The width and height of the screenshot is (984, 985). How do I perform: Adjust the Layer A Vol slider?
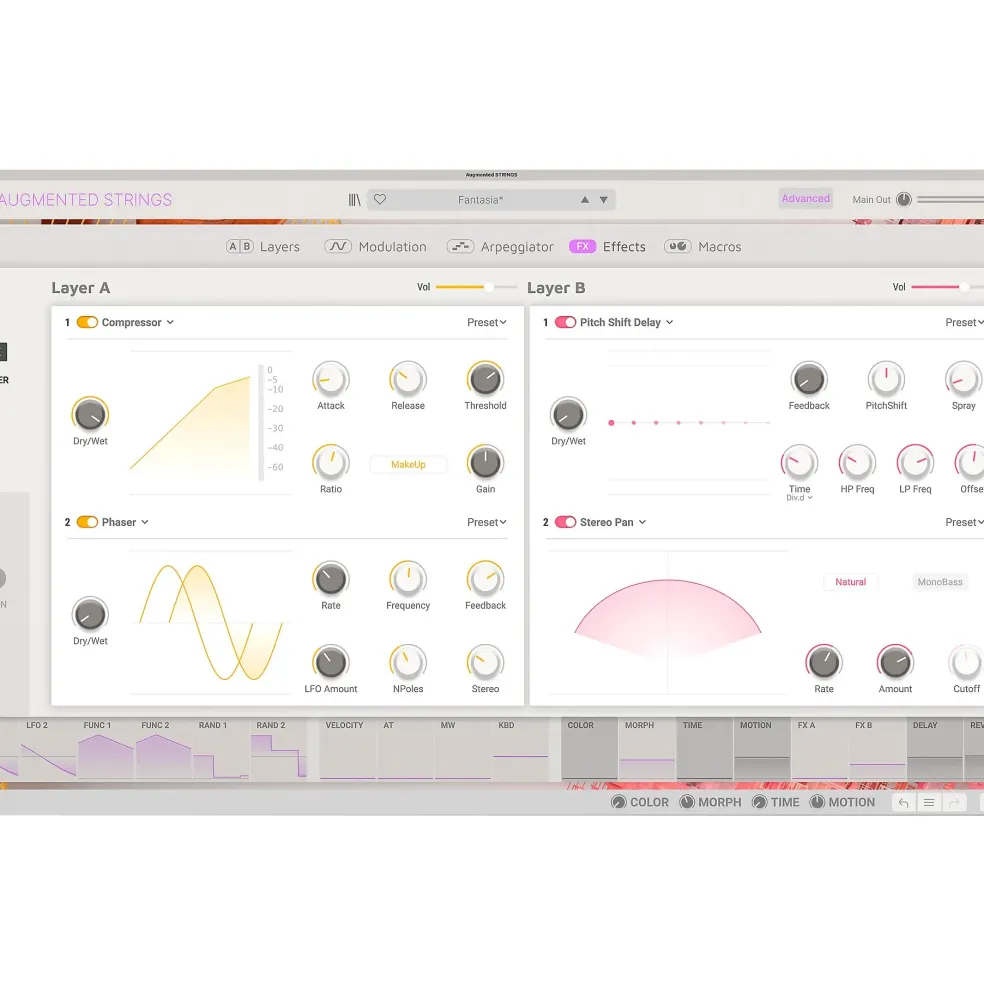(476, 287)
